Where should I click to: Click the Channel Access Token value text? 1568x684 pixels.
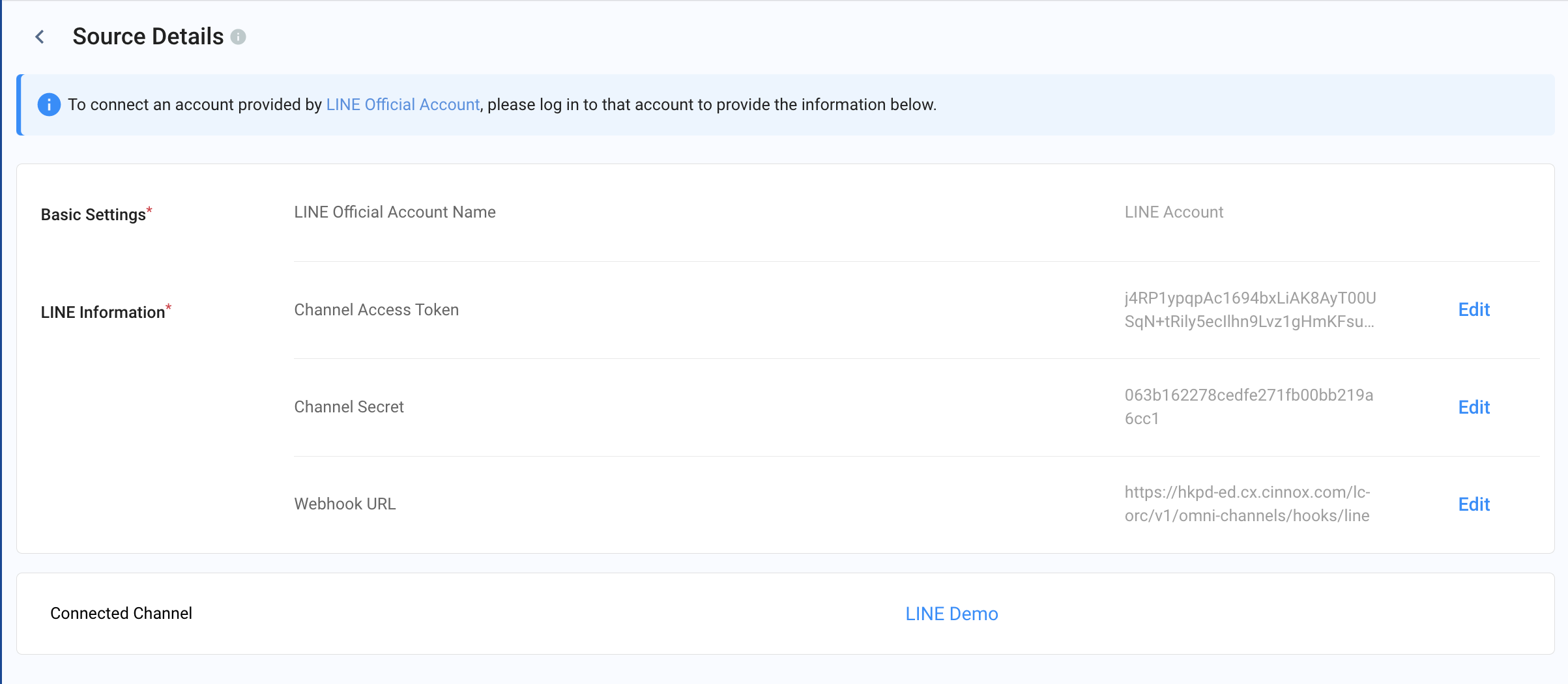(1249, 309)
